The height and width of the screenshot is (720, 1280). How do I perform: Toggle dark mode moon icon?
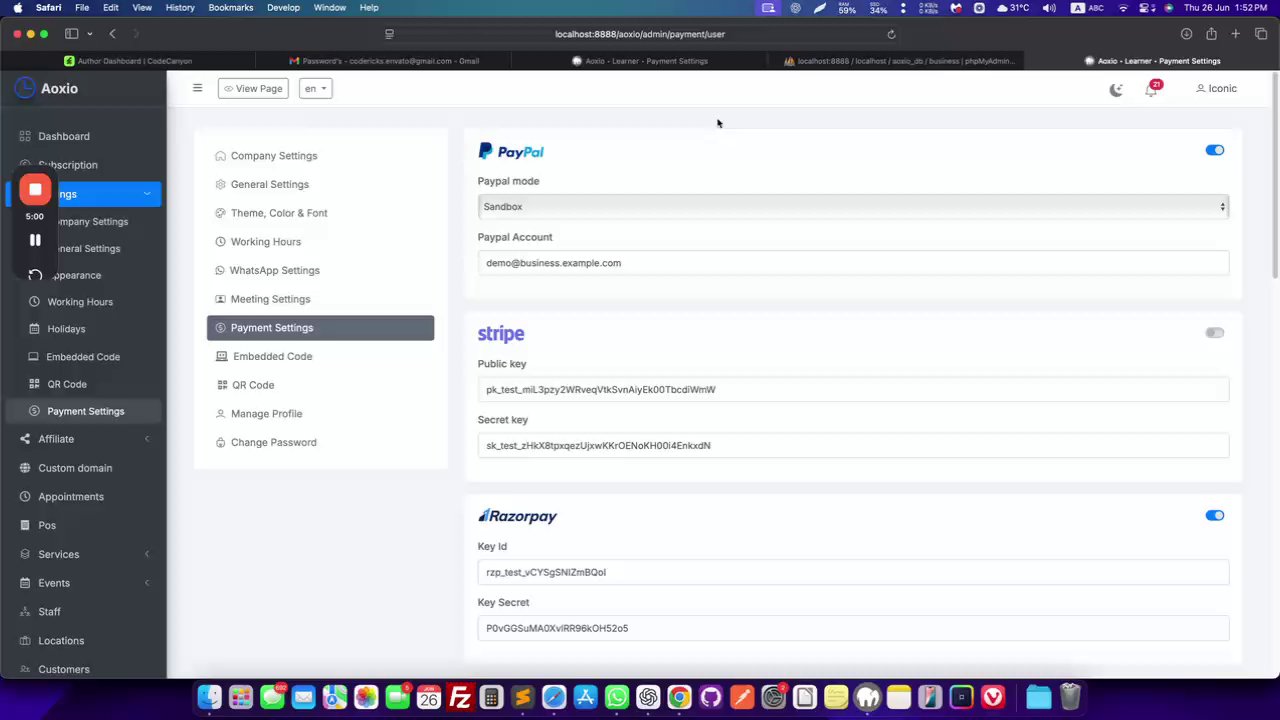pos(1116,90)
